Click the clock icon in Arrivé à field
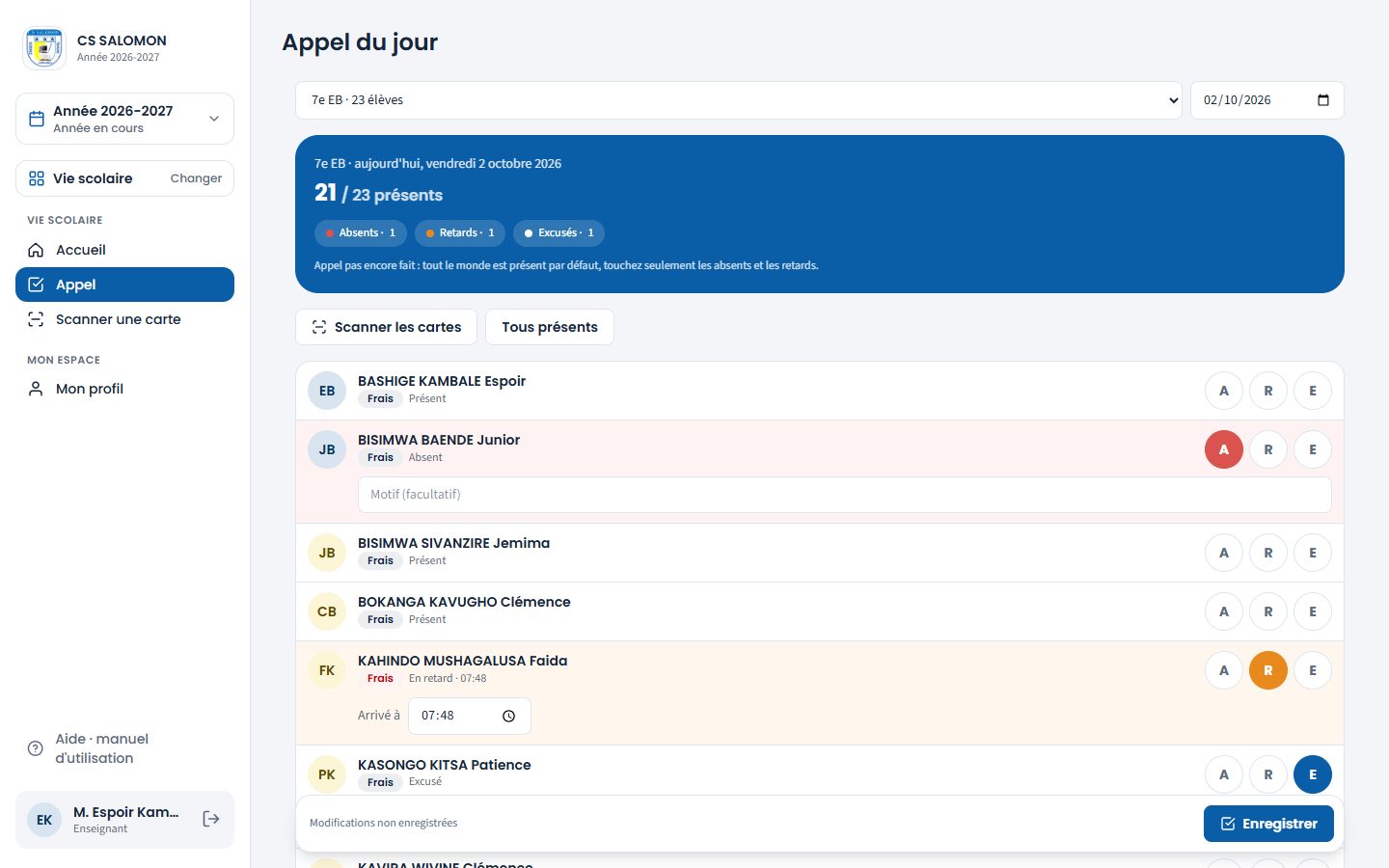This screenshot has height=868, width=1389. [509, 716]
